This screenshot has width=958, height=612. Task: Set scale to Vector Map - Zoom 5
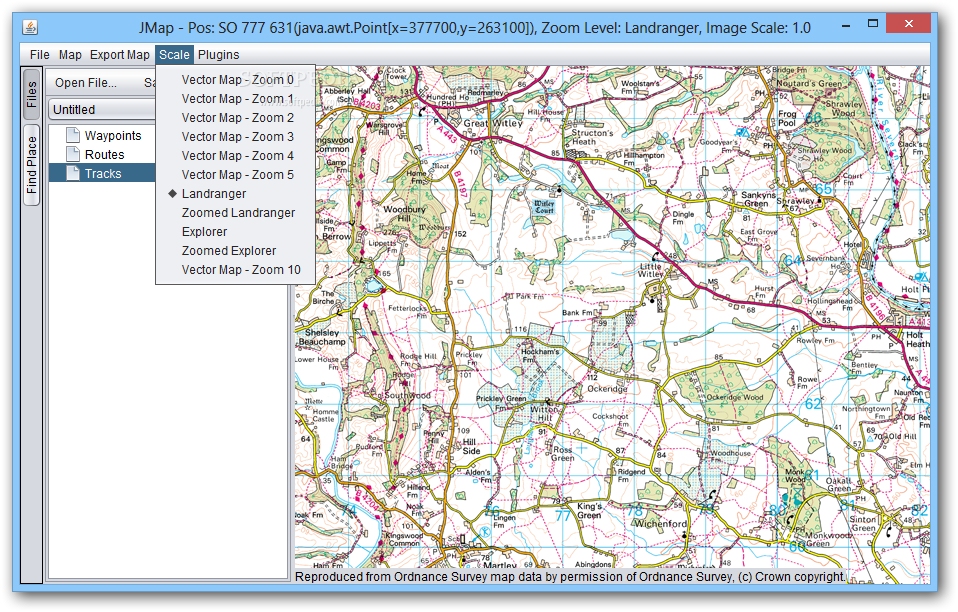click(236, 174)
